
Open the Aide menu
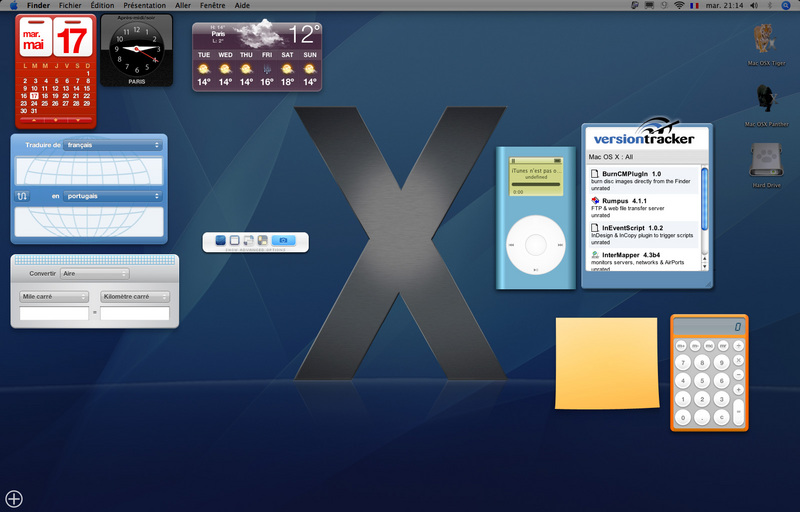pyautogui.click(x=242, y=6)
